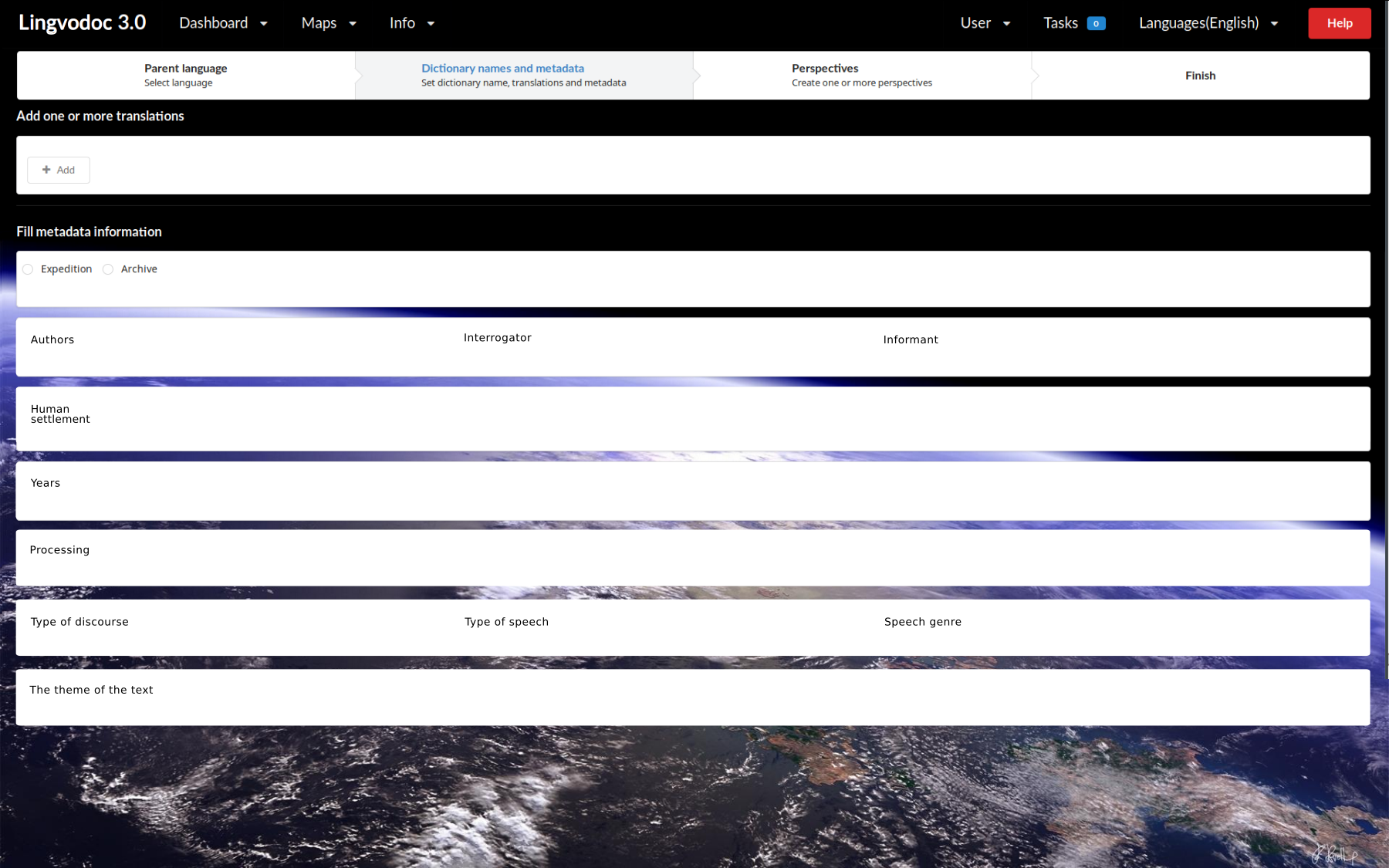Select the Archive radio button
Viewport: 1389px width, 868px height.
coord(108,269)
